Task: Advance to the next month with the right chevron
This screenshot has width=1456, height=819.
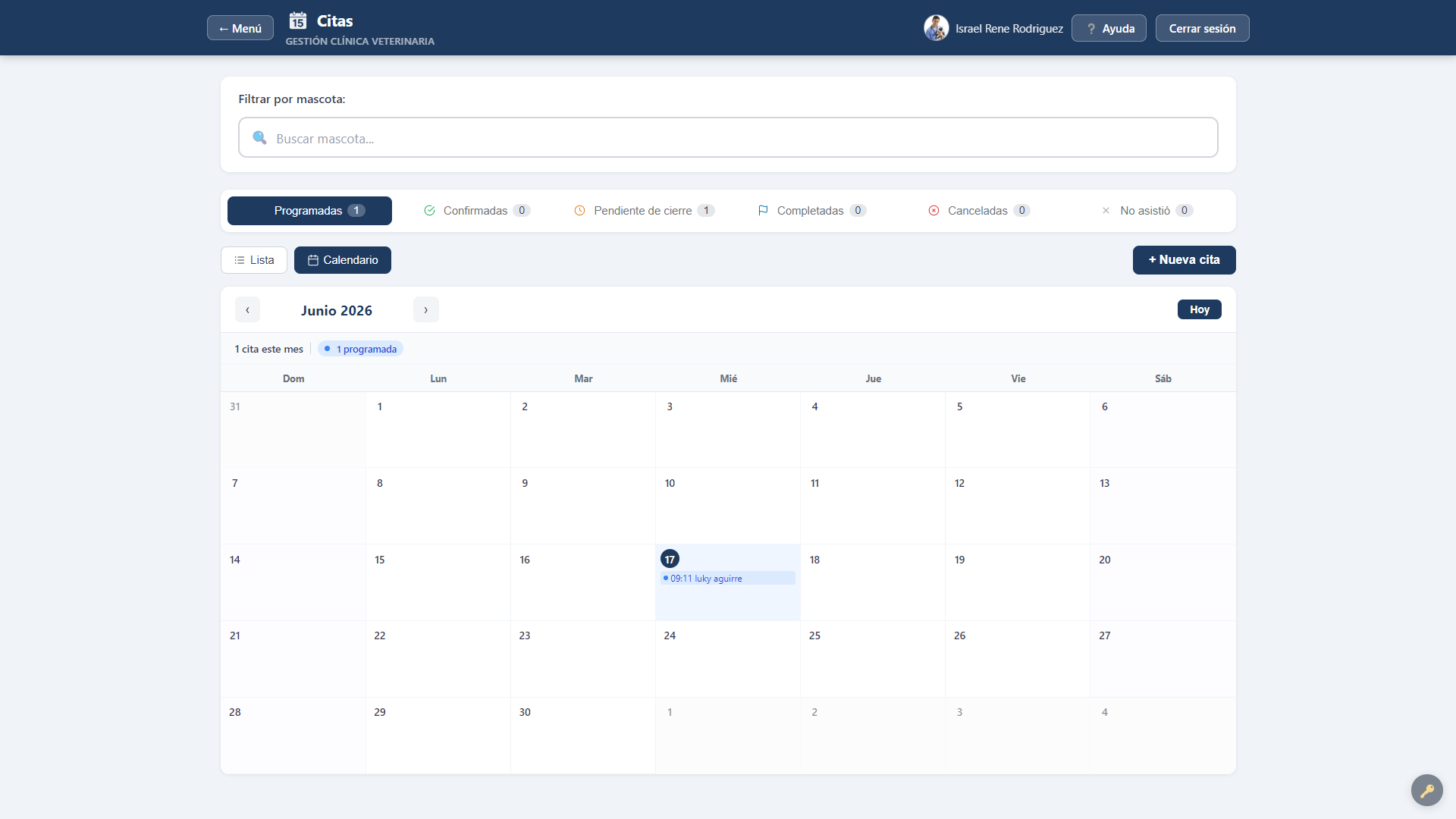Action: [426, 309]
